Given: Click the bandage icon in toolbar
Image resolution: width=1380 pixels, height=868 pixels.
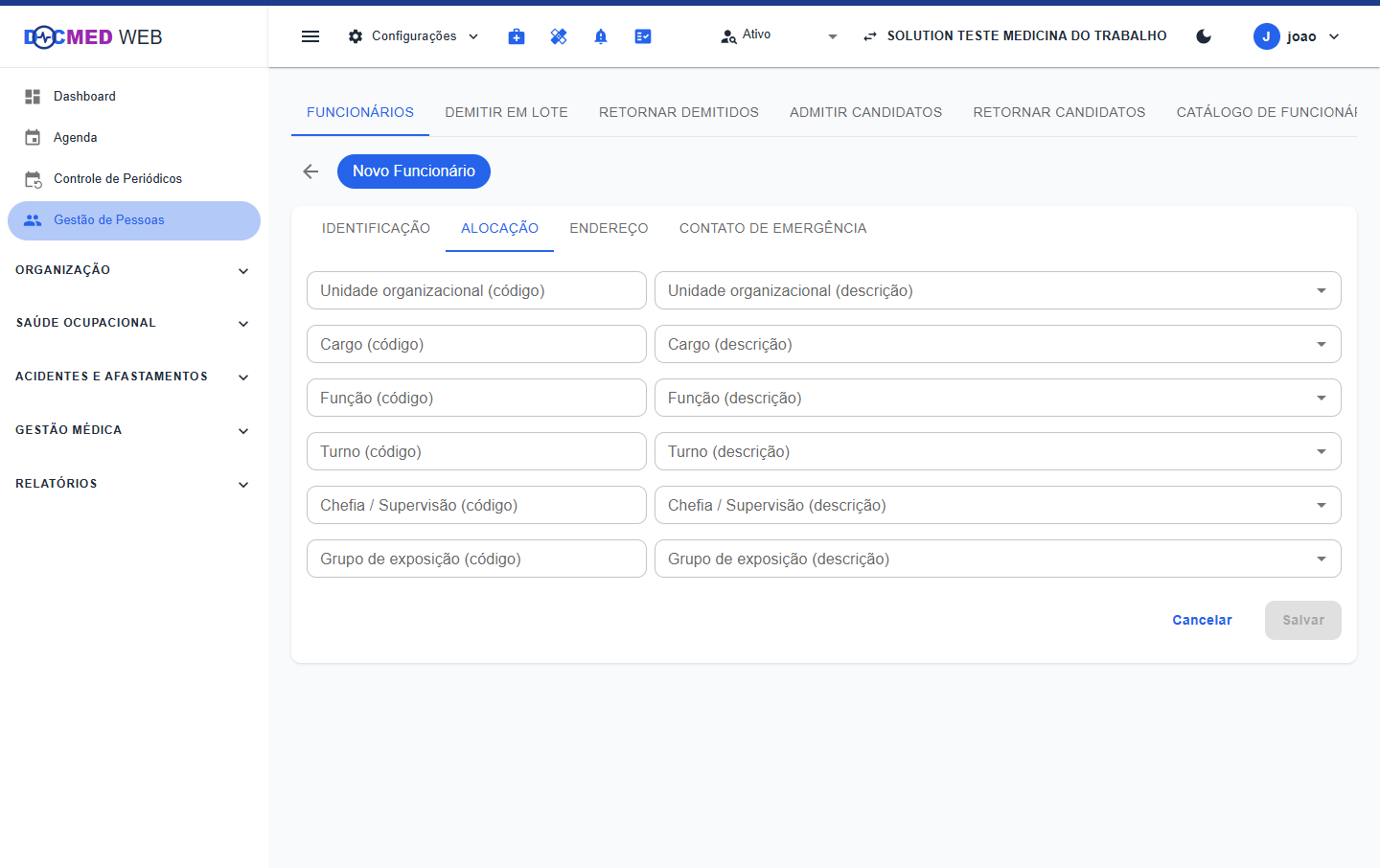Looking at the screenshot, I should tap(559, 36).
